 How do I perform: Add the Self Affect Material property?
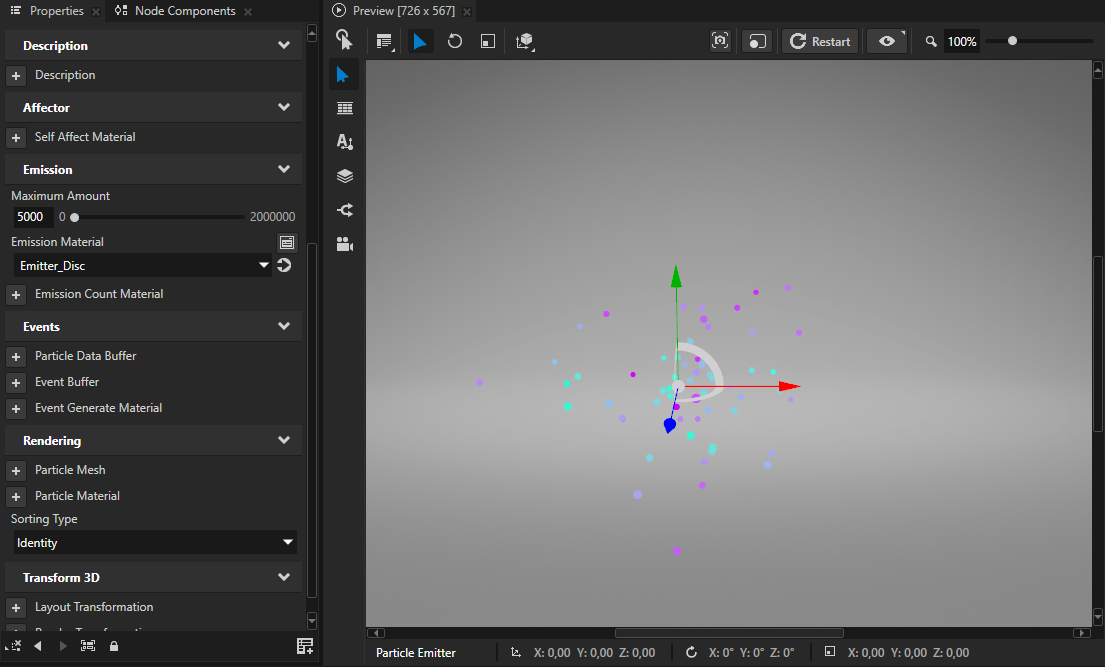tap(16, 137)
